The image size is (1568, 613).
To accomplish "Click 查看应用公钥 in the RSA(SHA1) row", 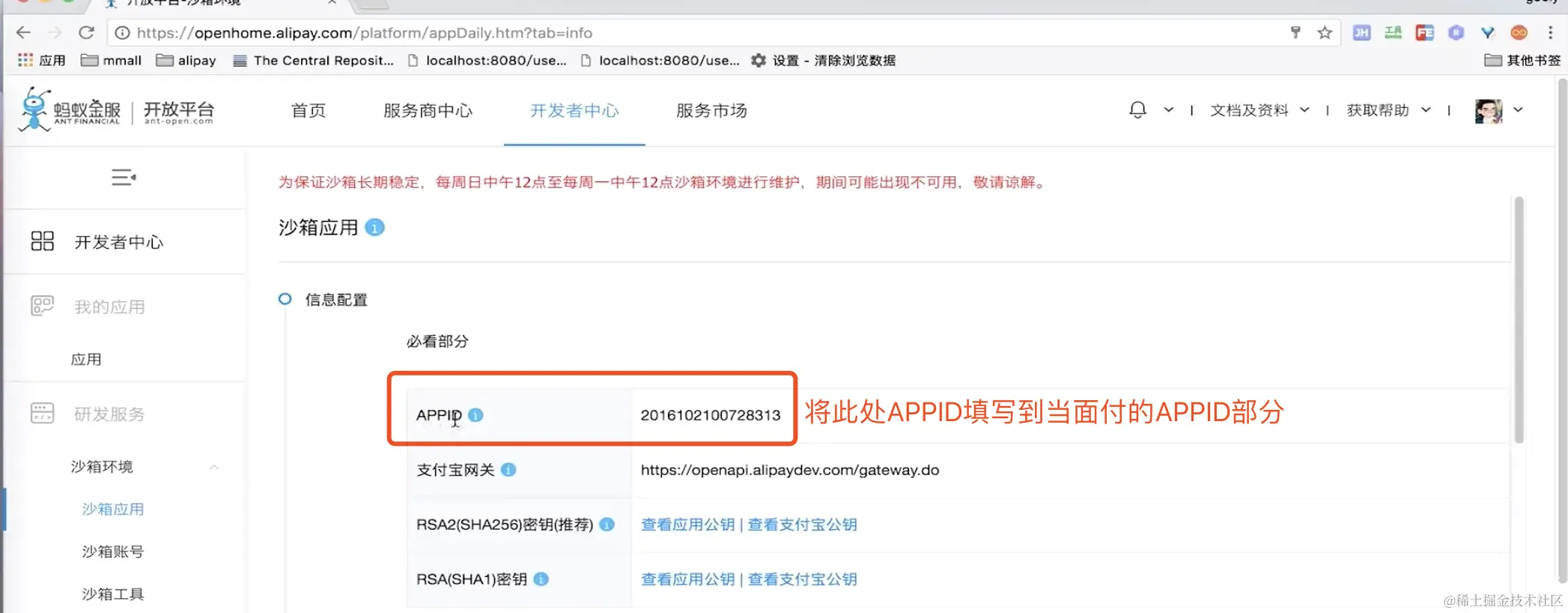I will pos(687,579).
